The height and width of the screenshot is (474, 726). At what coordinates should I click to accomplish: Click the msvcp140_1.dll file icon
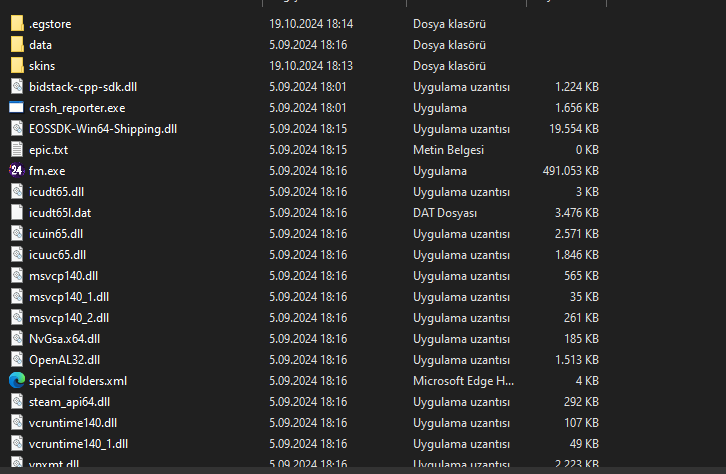point(17,297)
